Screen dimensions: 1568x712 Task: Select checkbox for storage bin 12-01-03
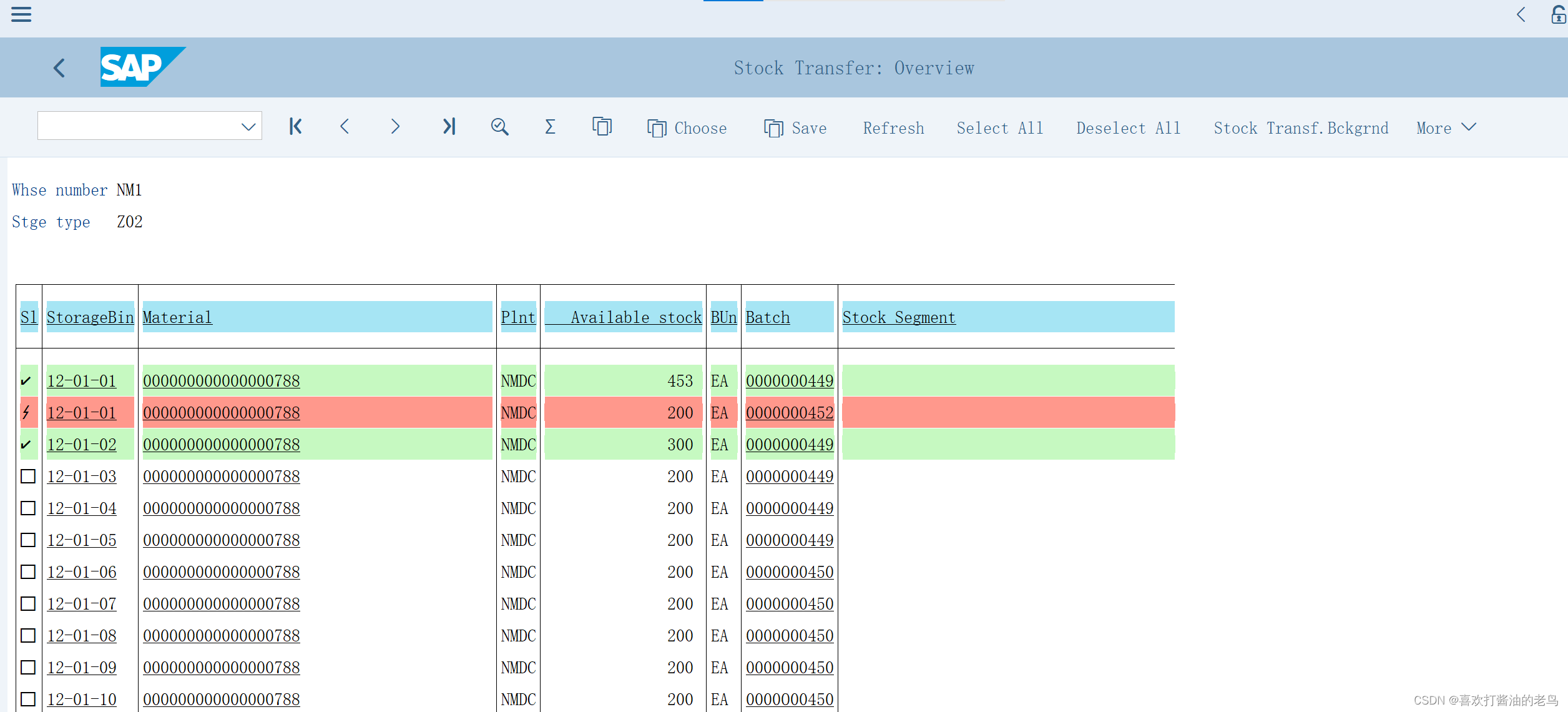coord(28,476)
